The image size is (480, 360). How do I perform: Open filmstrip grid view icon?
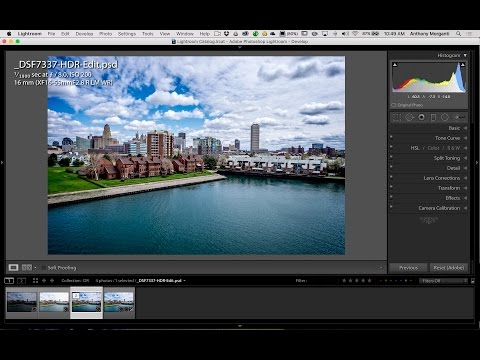click(35, 281)
